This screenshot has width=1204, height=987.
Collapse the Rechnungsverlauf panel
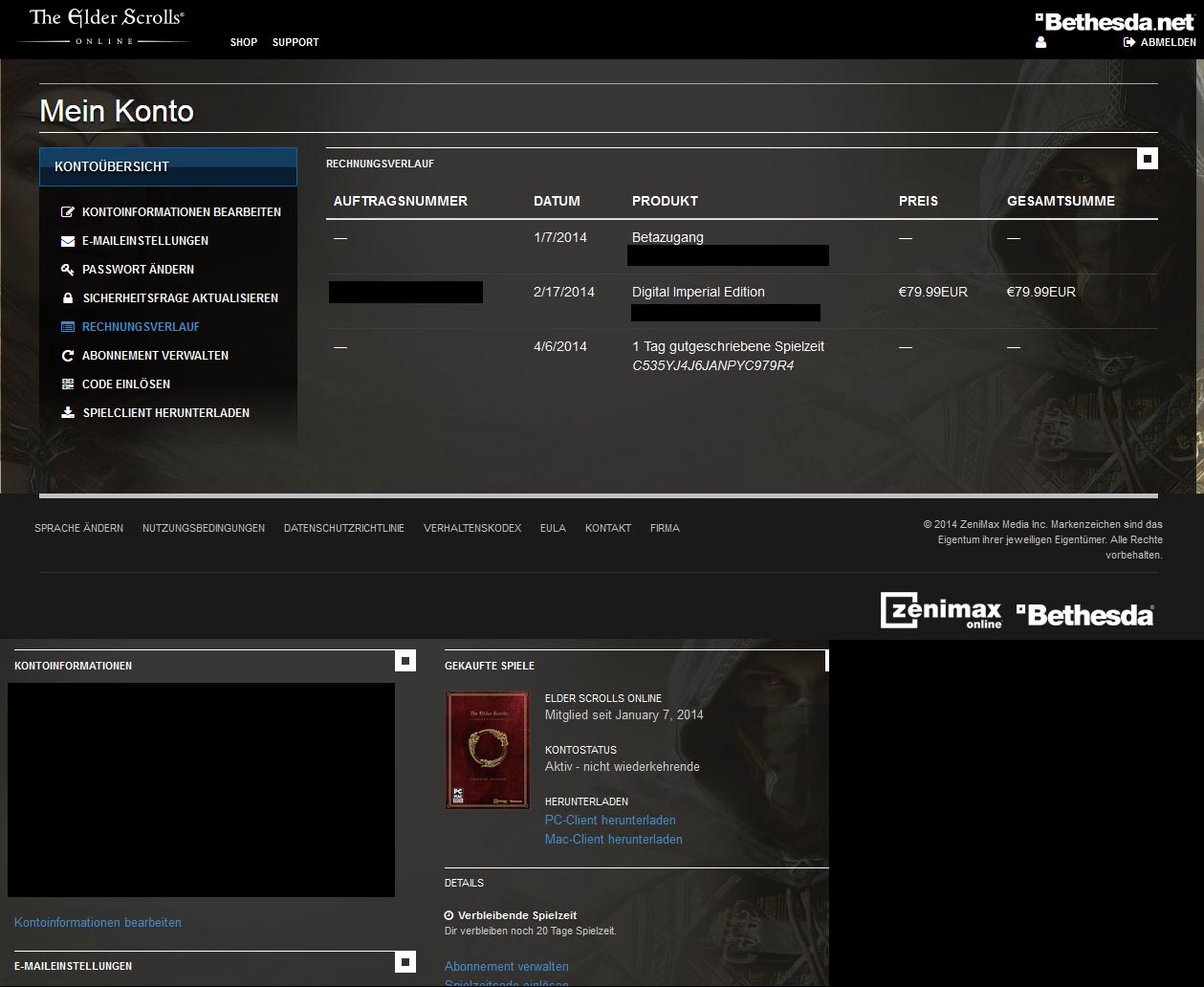click(x=1148, y=159)
